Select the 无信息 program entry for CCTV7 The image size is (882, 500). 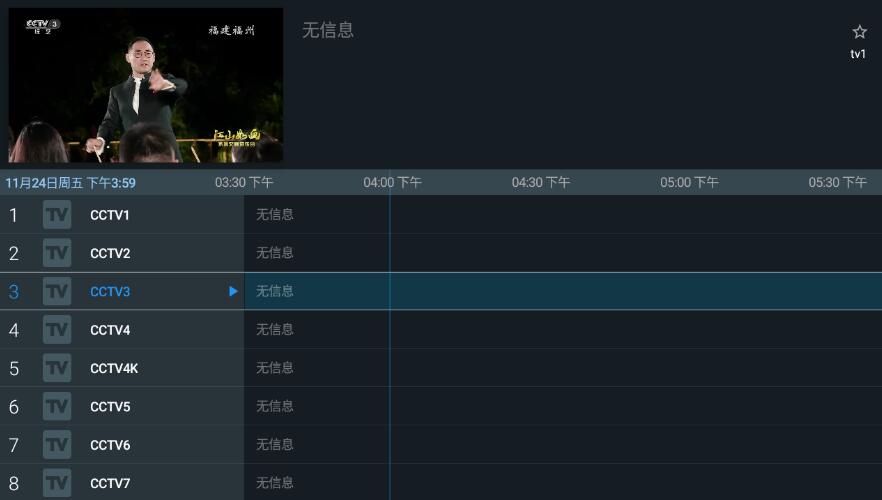[275, 483]
